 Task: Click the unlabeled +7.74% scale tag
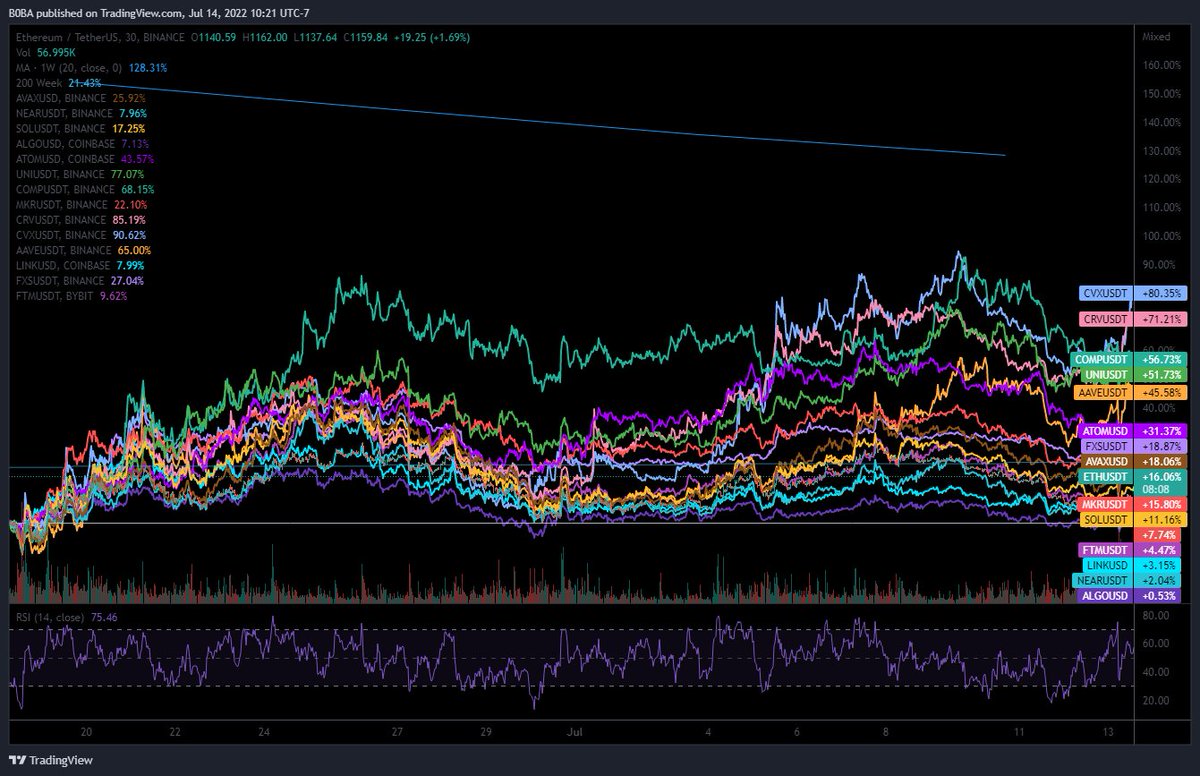point(1160,536)
